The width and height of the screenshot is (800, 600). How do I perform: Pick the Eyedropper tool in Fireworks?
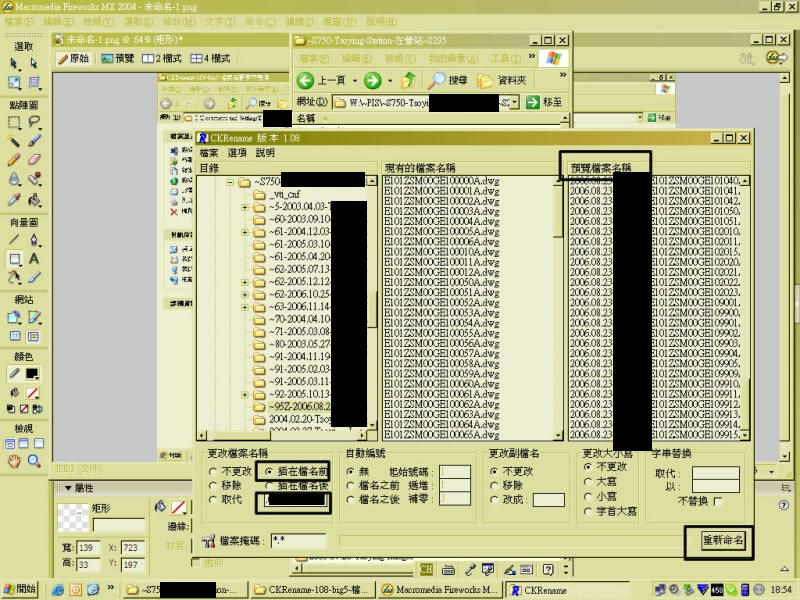pos(14,199)
